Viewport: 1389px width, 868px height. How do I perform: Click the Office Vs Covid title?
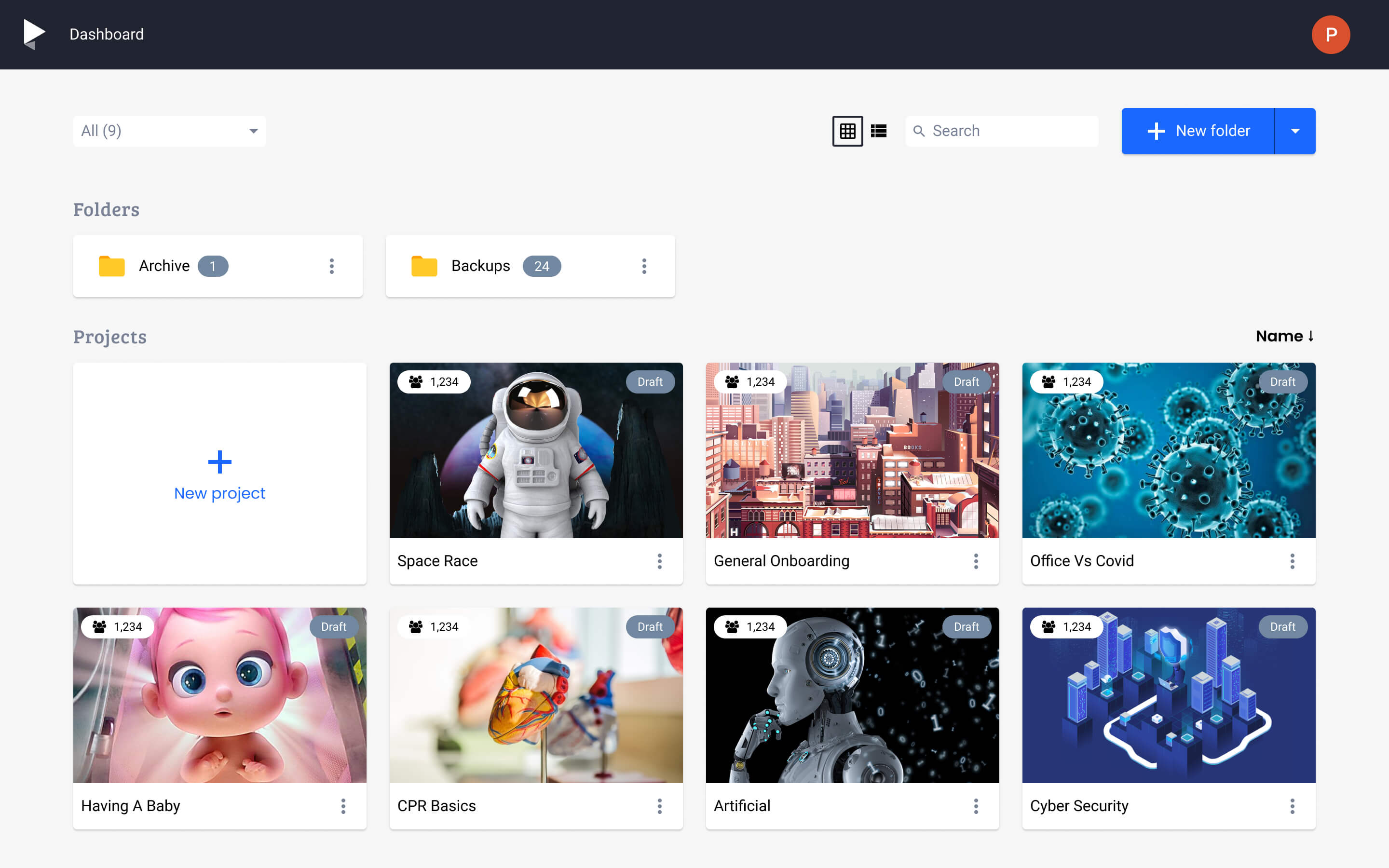1082,561
